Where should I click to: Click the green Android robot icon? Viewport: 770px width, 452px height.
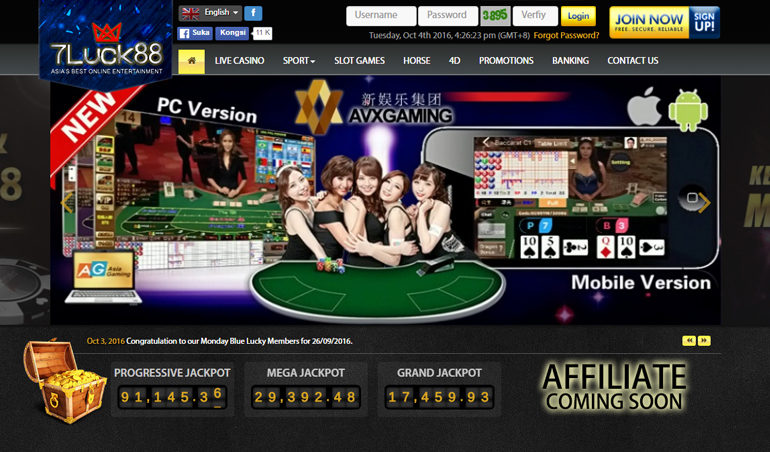tap(688, 110)
